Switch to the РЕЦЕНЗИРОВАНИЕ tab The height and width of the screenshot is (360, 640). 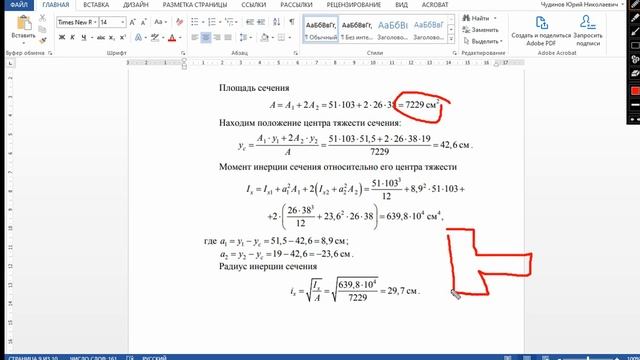(x=353, y=5)
